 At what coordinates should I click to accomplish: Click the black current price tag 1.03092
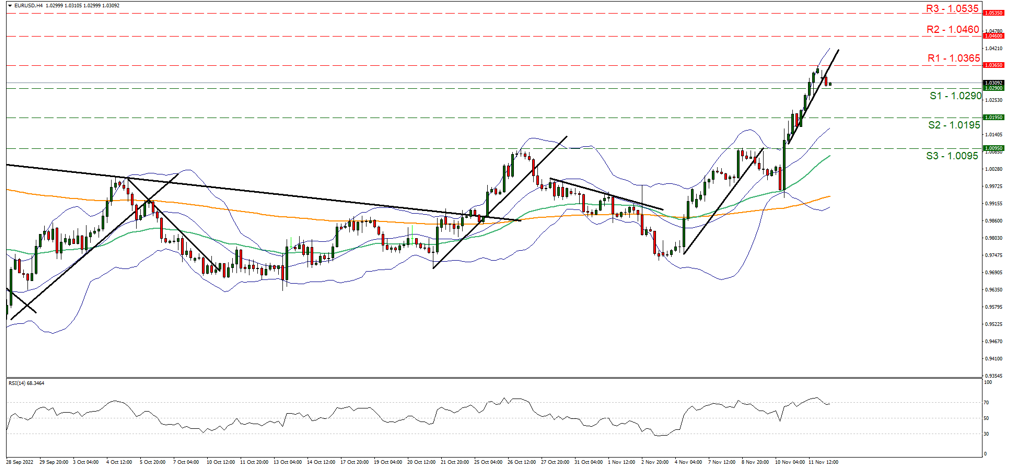tap(994, 83)
